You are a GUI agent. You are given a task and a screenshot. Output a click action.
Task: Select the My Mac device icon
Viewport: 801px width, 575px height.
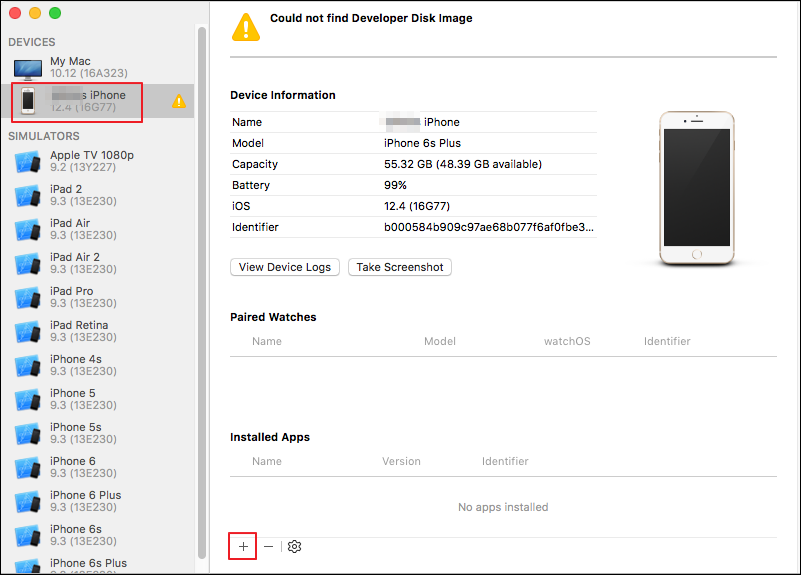(28, 69)
